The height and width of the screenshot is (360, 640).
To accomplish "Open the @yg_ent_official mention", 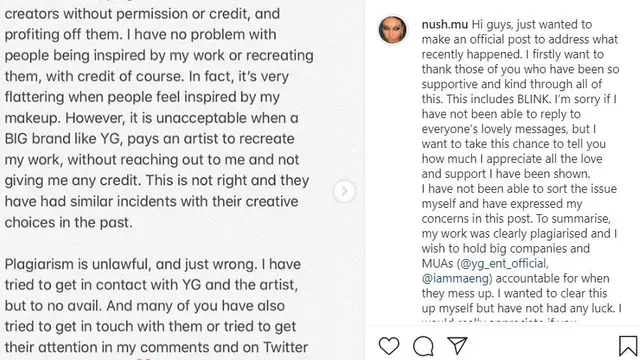I will 502,264.
